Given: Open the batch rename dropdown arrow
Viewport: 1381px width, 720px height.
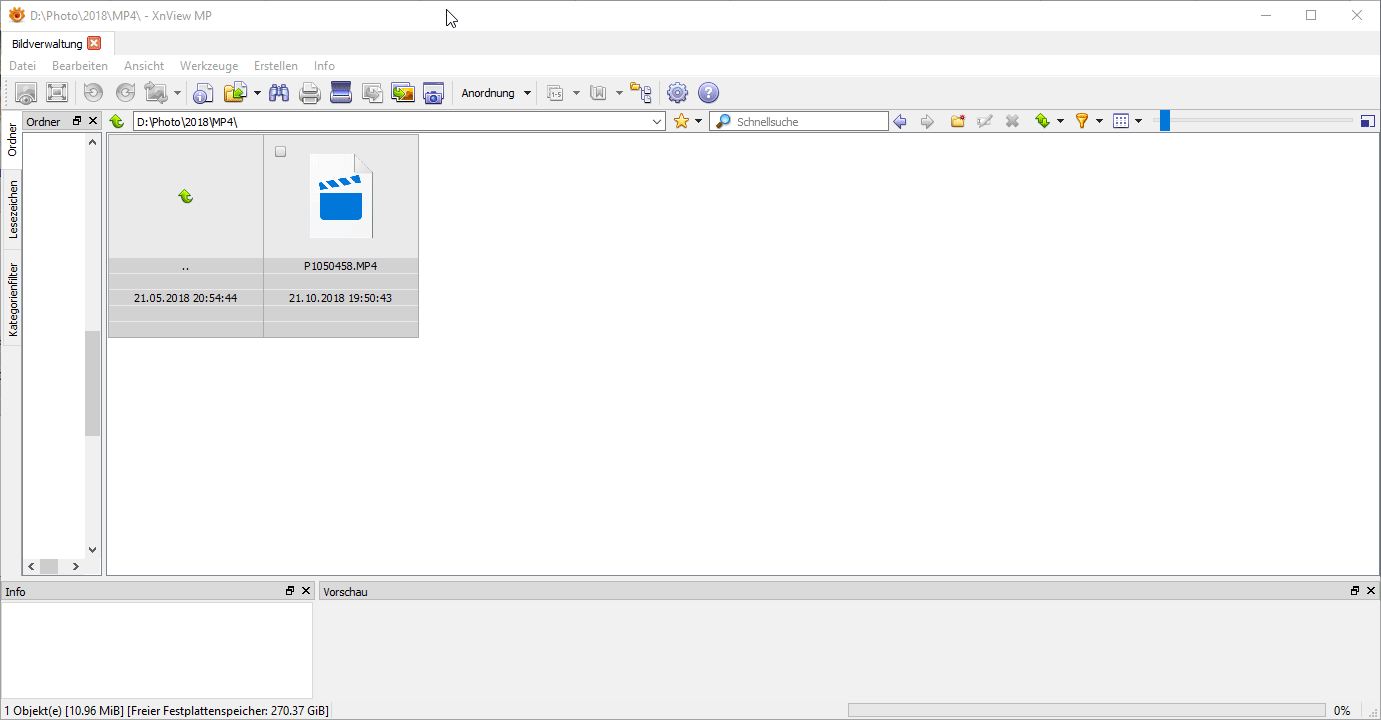Looking at the screenshot, I should point(576,93).
